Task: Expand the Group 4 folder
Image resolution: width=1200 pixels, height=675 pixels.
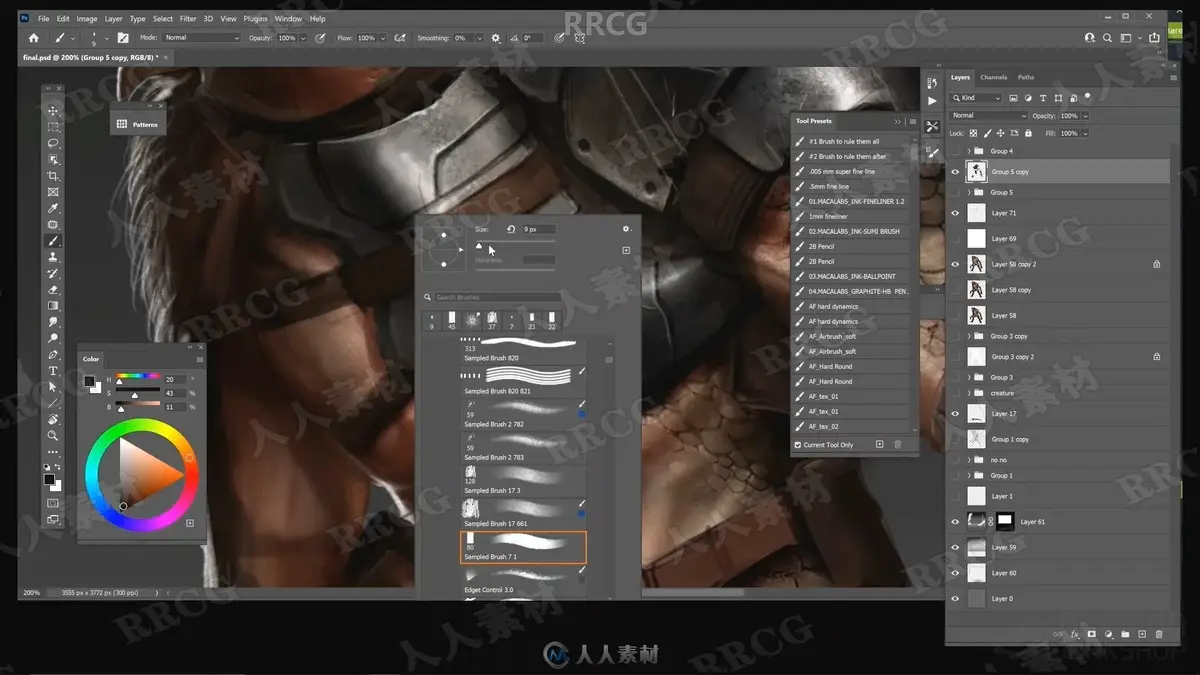Action: pos(969,152)
